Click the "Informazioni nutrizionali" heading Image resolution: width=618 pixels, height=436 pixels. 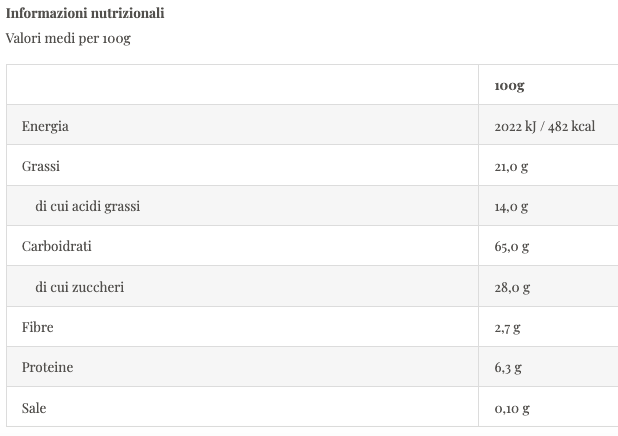tap(86, 14)
